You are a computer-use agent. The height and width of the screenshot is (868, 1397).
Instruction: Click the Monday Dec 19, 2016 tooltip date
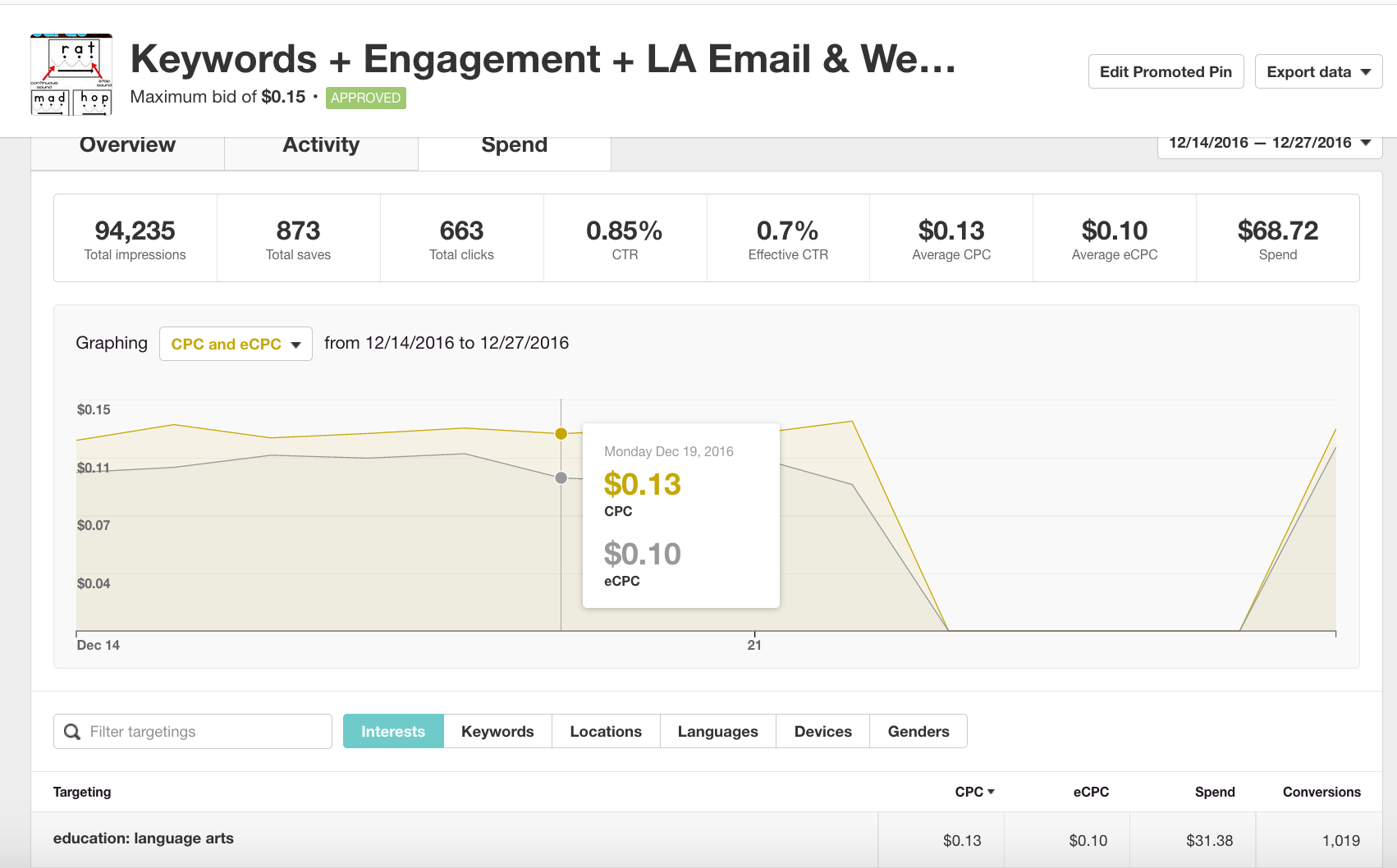(669, 451)
